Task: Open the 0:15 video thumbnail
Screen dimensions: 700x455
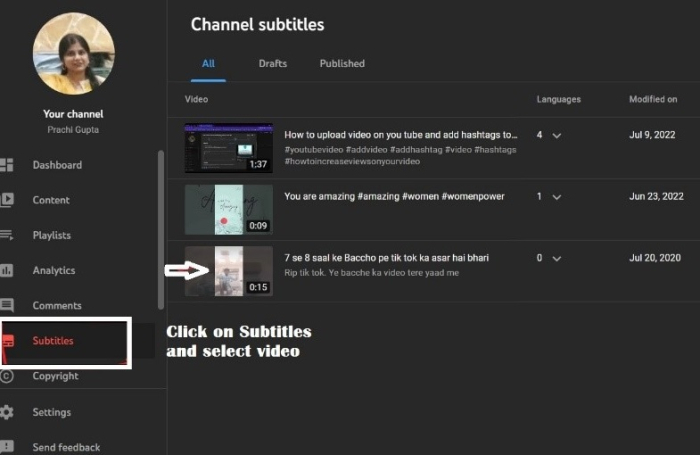Action: [229, 271]
